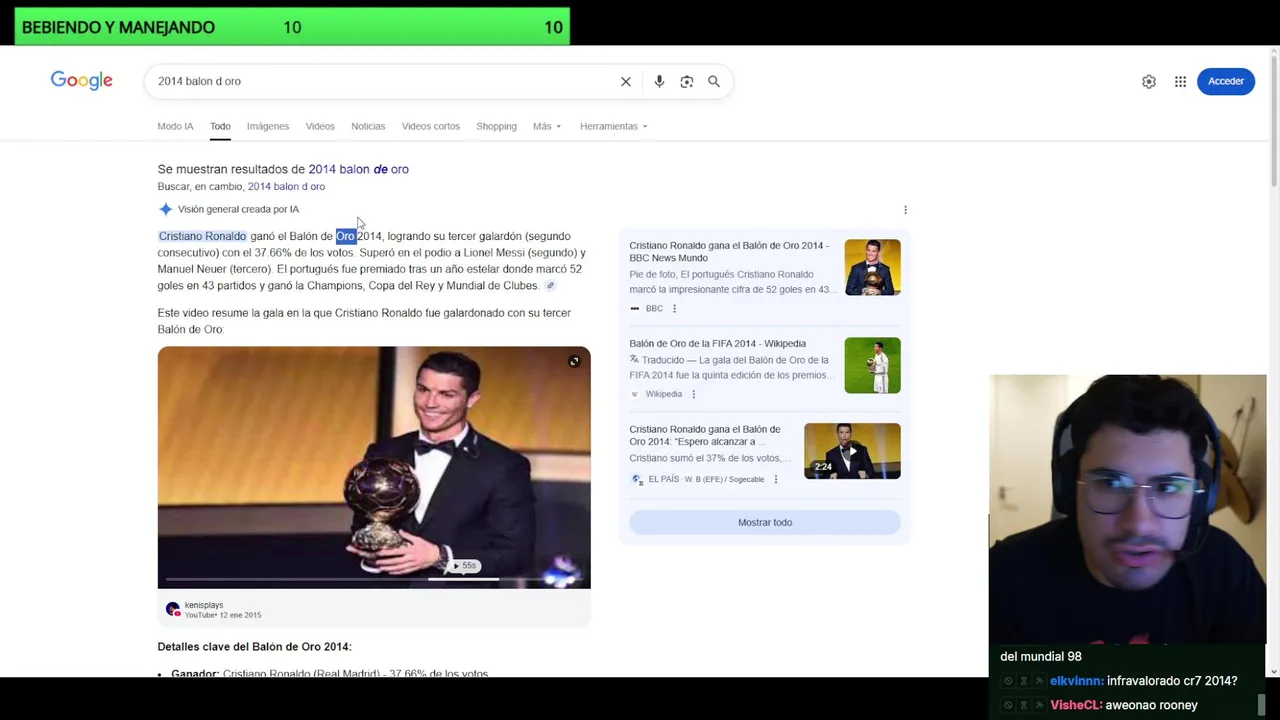Click the magnifying glass search icon
The image size is (1280, 720).
pos(714,81)
